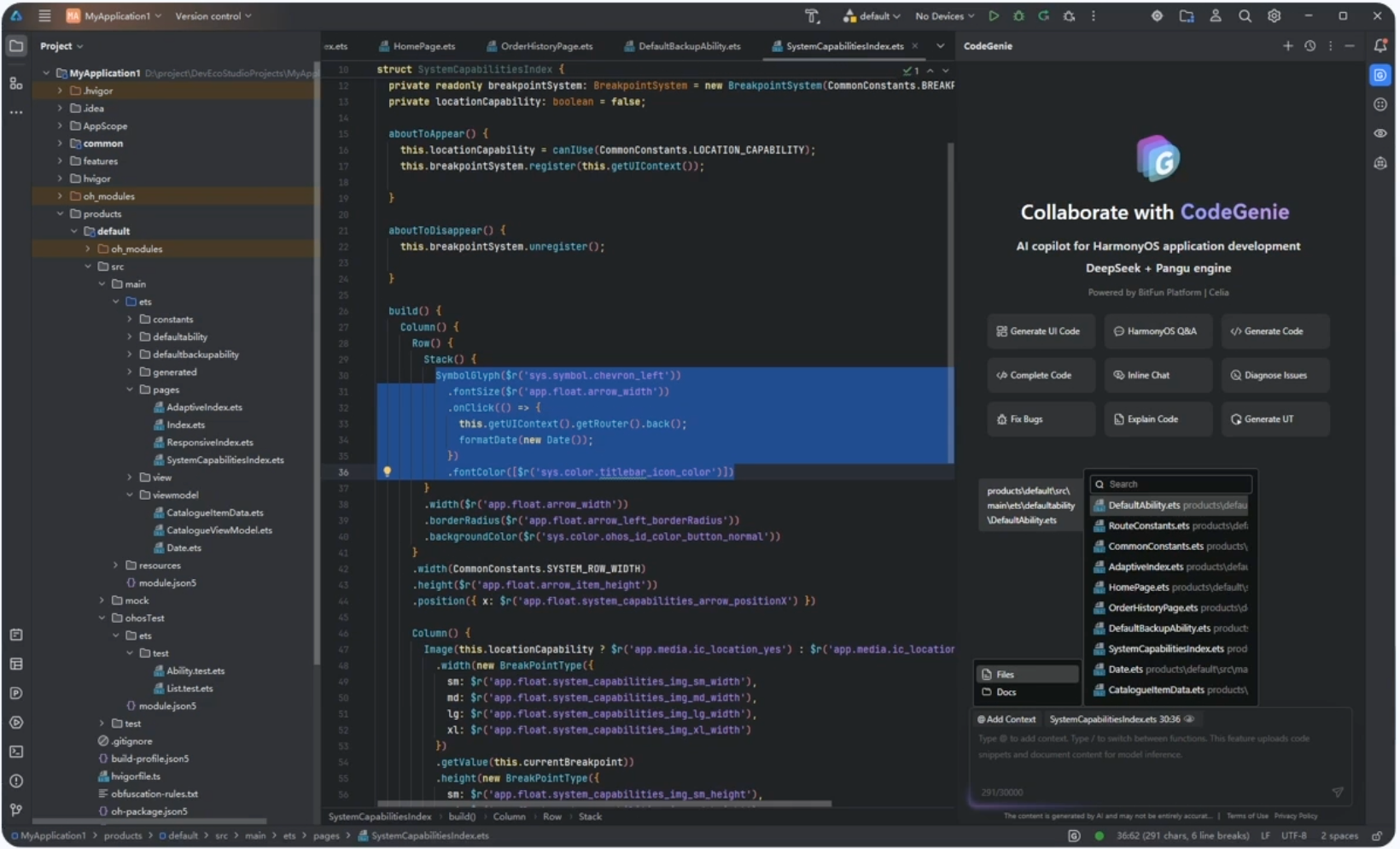Screen dimensions: 1400x849
Task: Click the Generate UT button
Action: click(x=1274, y=419)
